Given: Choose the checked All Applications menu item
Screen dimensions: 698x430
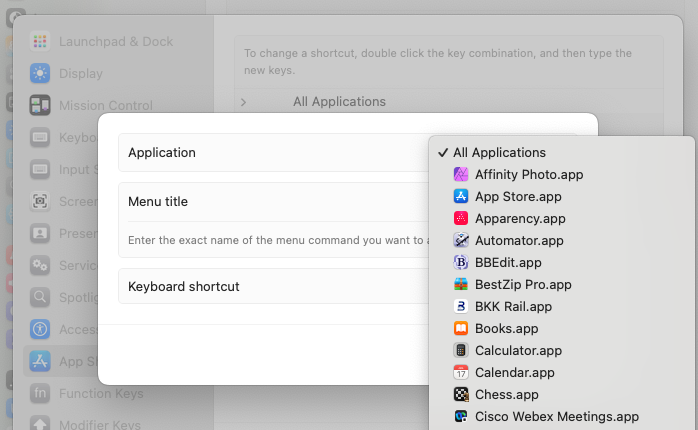Looking at the screenshot, I should point(561,153).
